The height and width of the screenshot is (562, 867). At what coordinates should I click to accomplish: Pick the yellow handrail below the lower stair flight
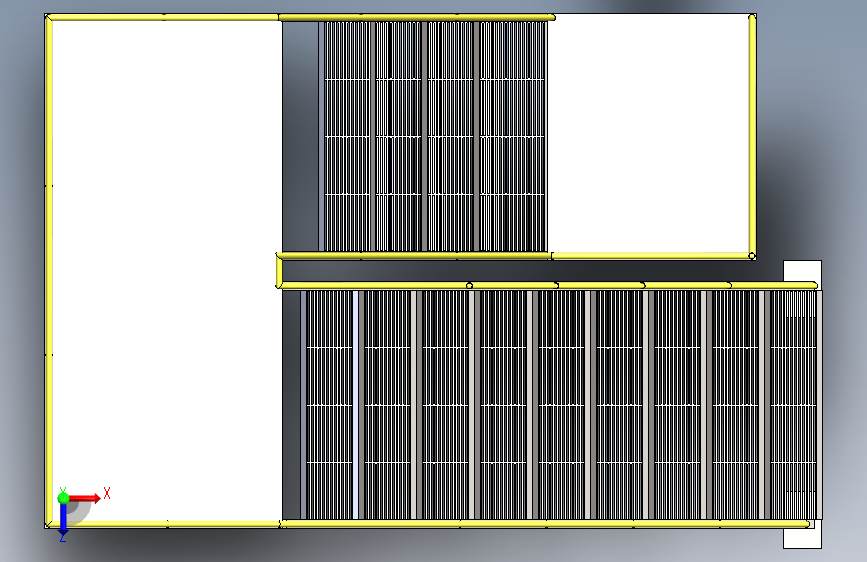point(545,523)
